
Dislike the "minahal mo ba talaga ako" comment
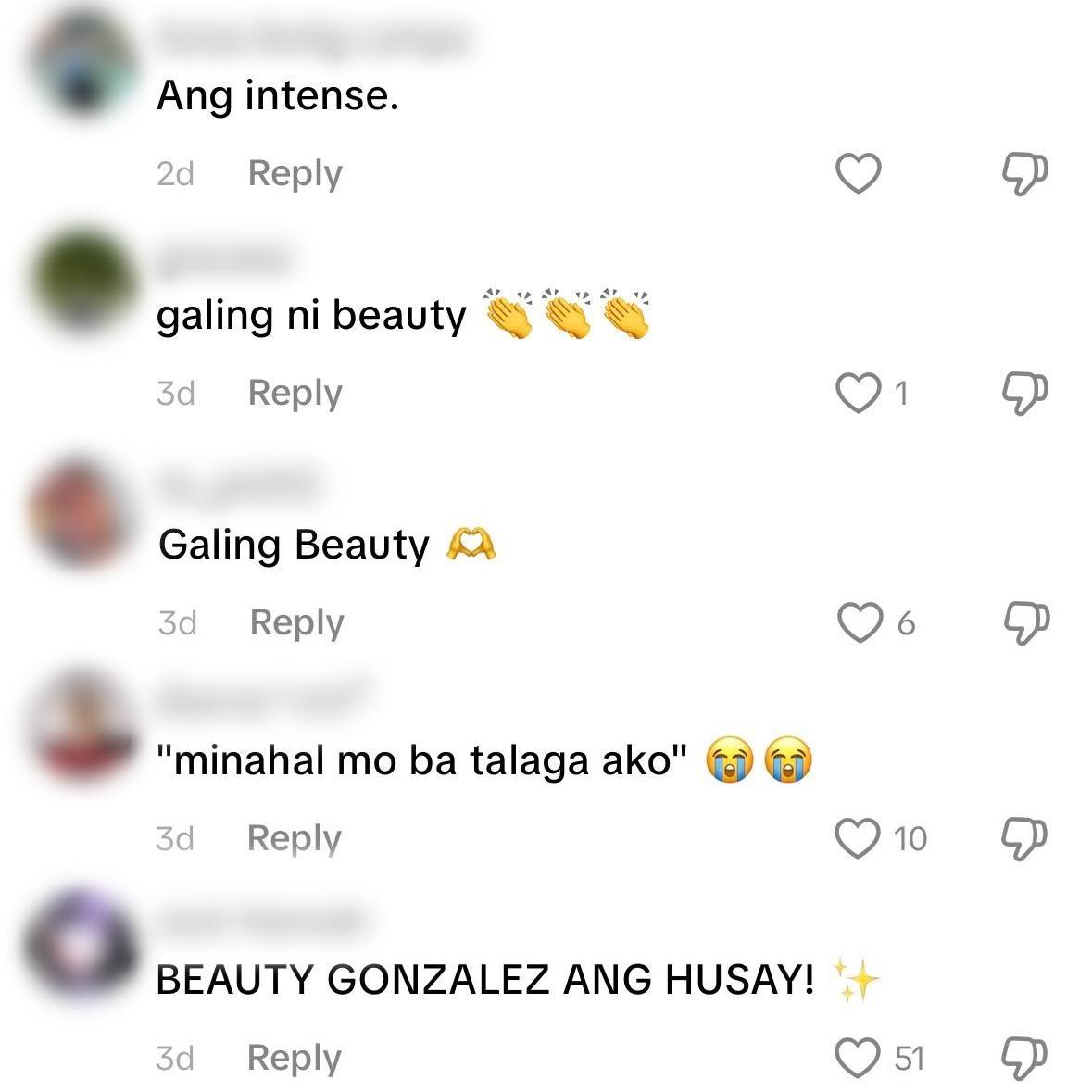(x=1023, y=838)
